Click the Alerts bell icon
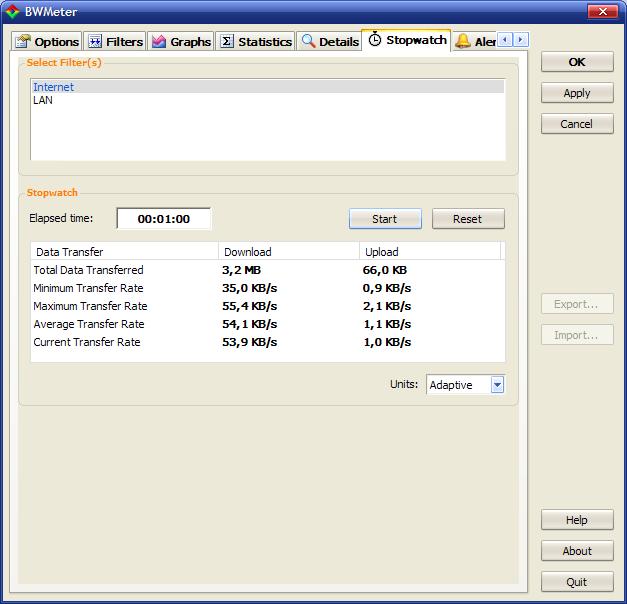The height and width of the screenshot is (604, 627). (463, 41)
